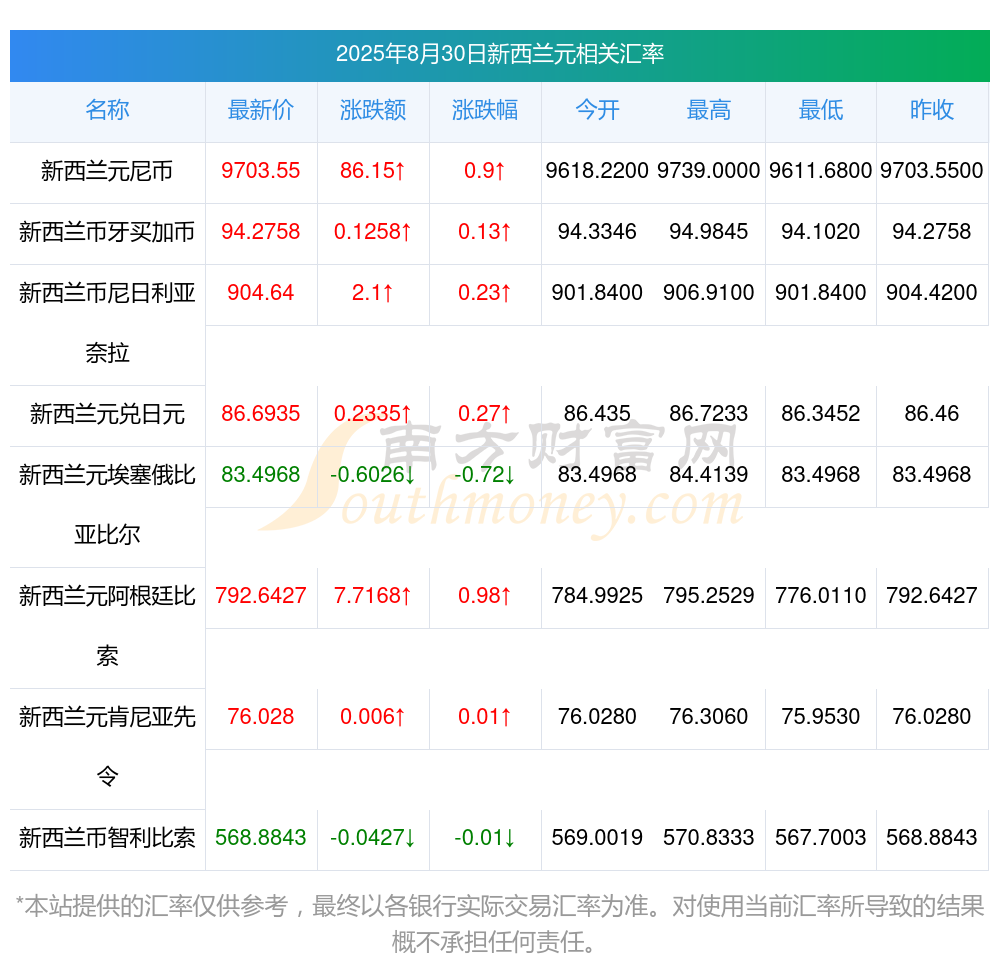
Task: Select the 涨跌幅 column header
Action: [x=485, y=110]
